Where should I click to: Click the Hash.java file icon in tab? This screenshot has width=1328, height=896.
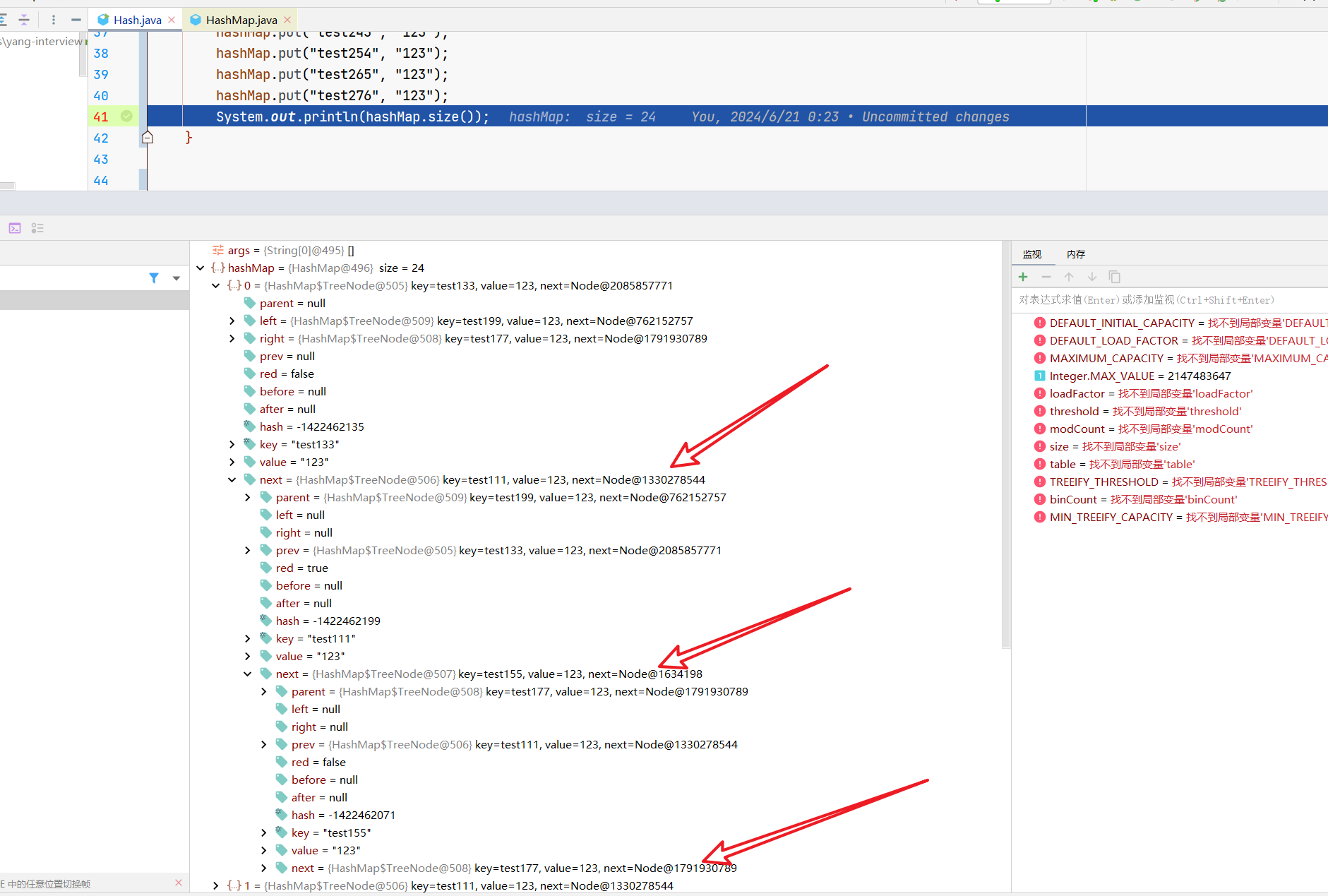(104, 20)
